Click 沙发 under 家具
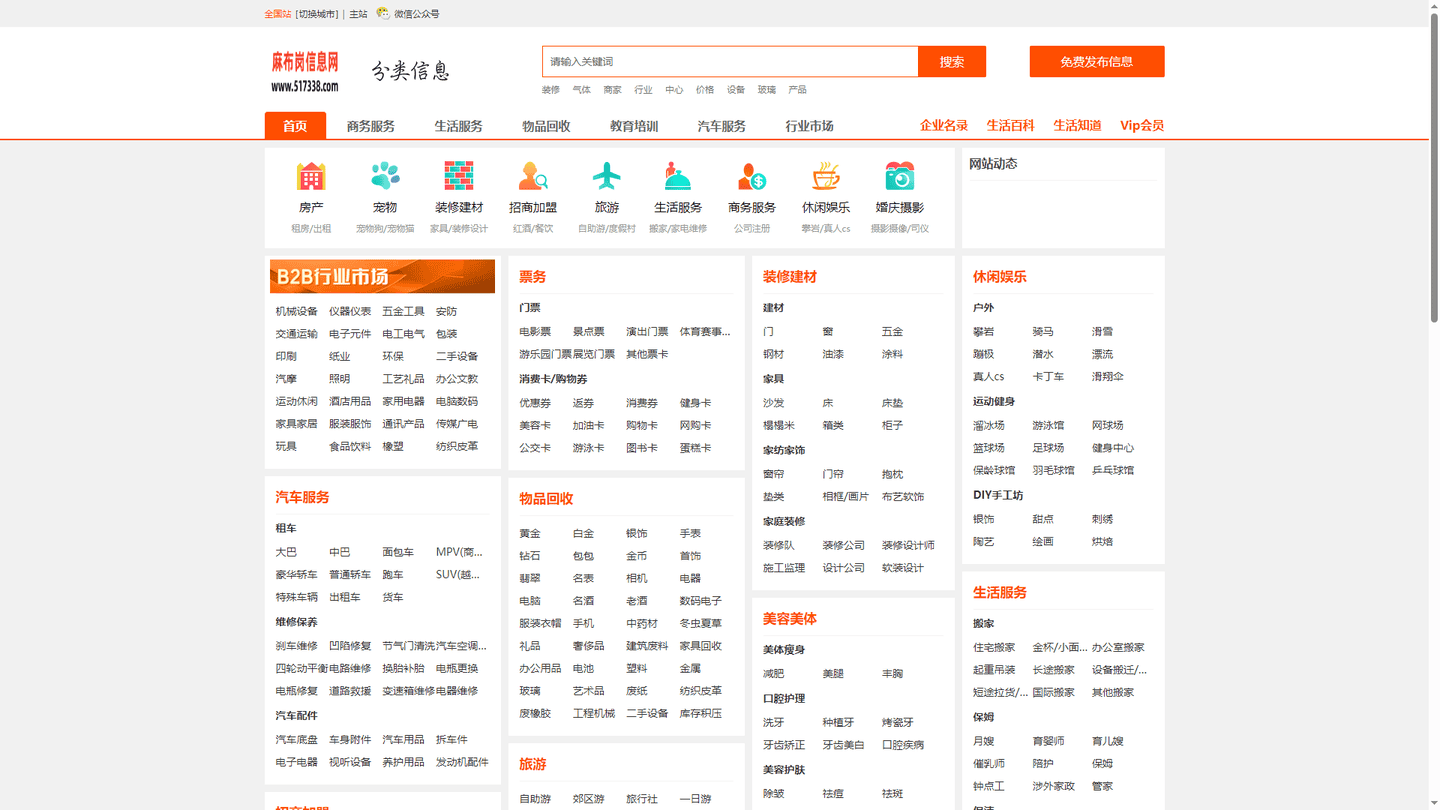This screenshot has width=1440, height=810. tap(773, 403)
